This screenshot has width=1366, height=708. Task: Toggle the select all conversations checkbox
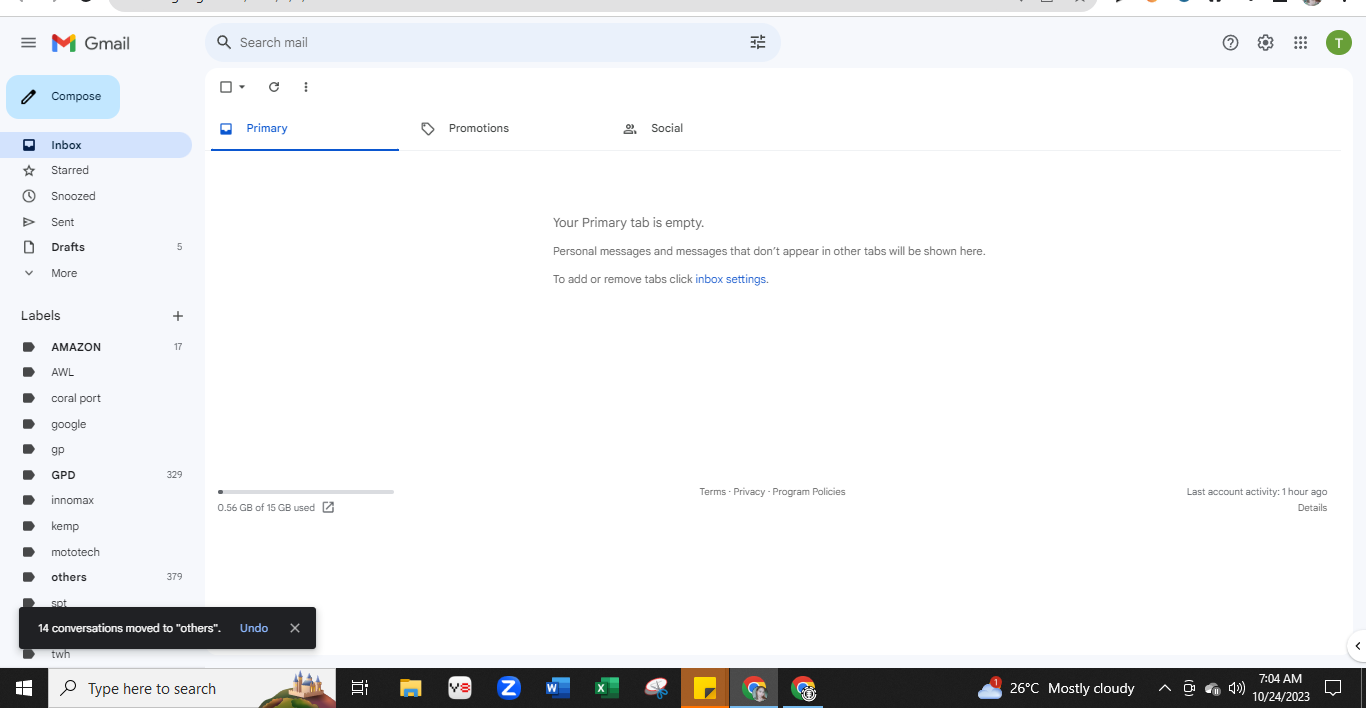(226, 87)
